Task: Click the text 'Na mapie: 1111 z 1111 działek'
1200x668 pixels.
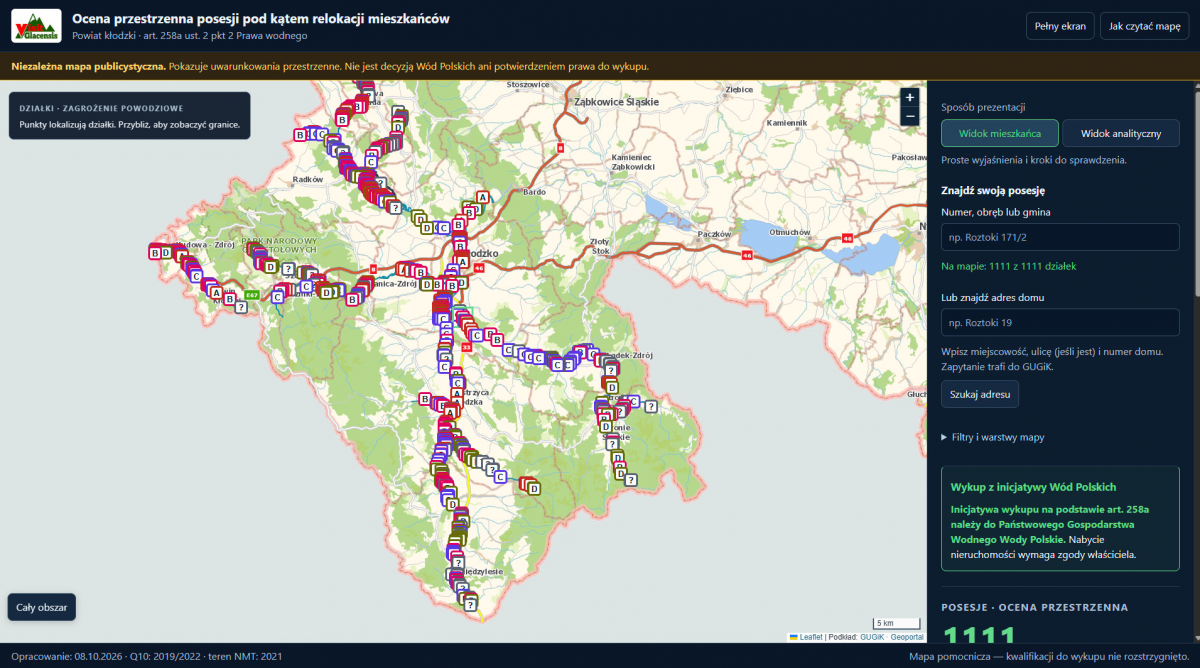Action: pyautogui.click(x=1009, y=266)
